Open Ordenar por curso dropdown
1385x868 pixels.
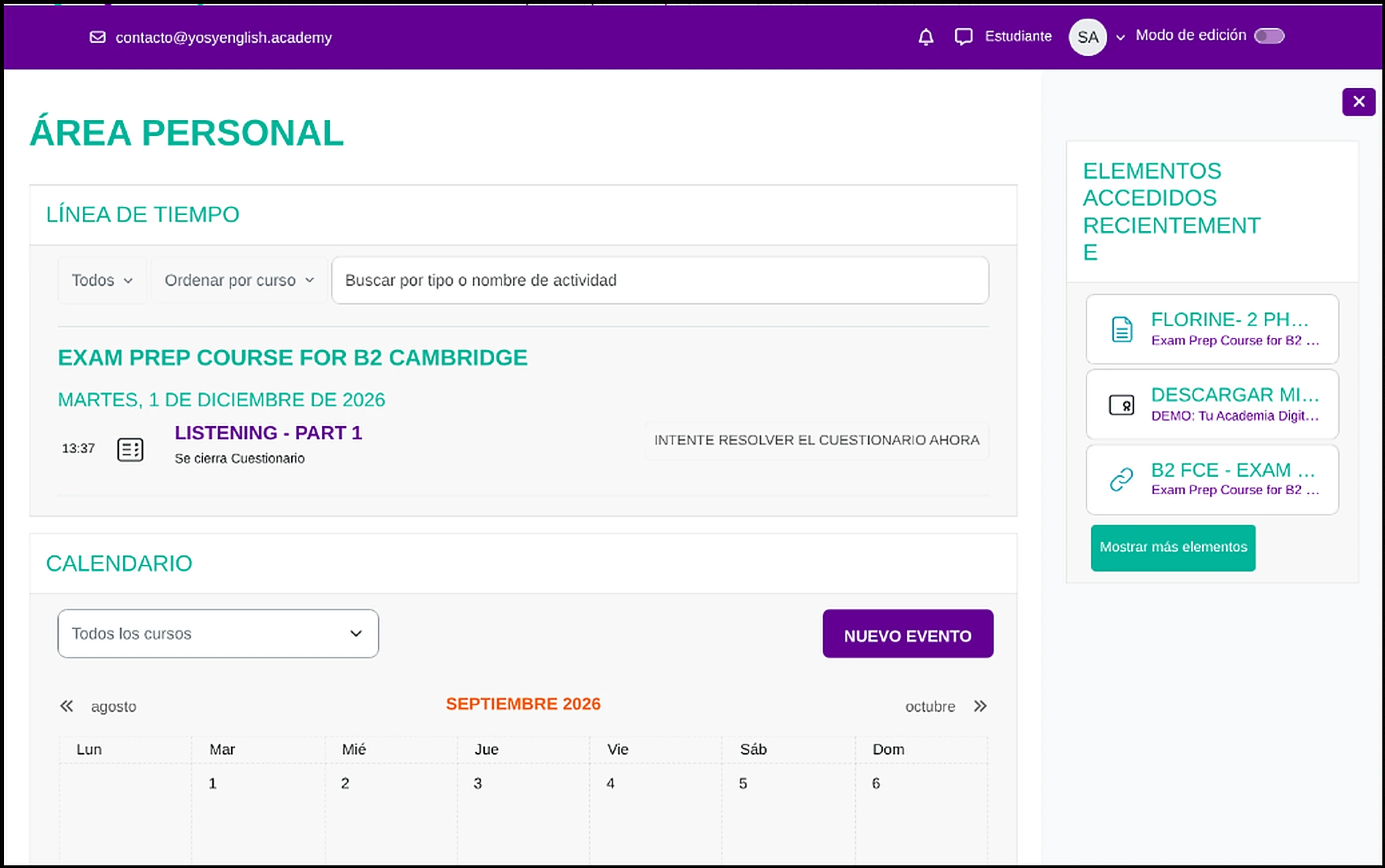point(239,280)
